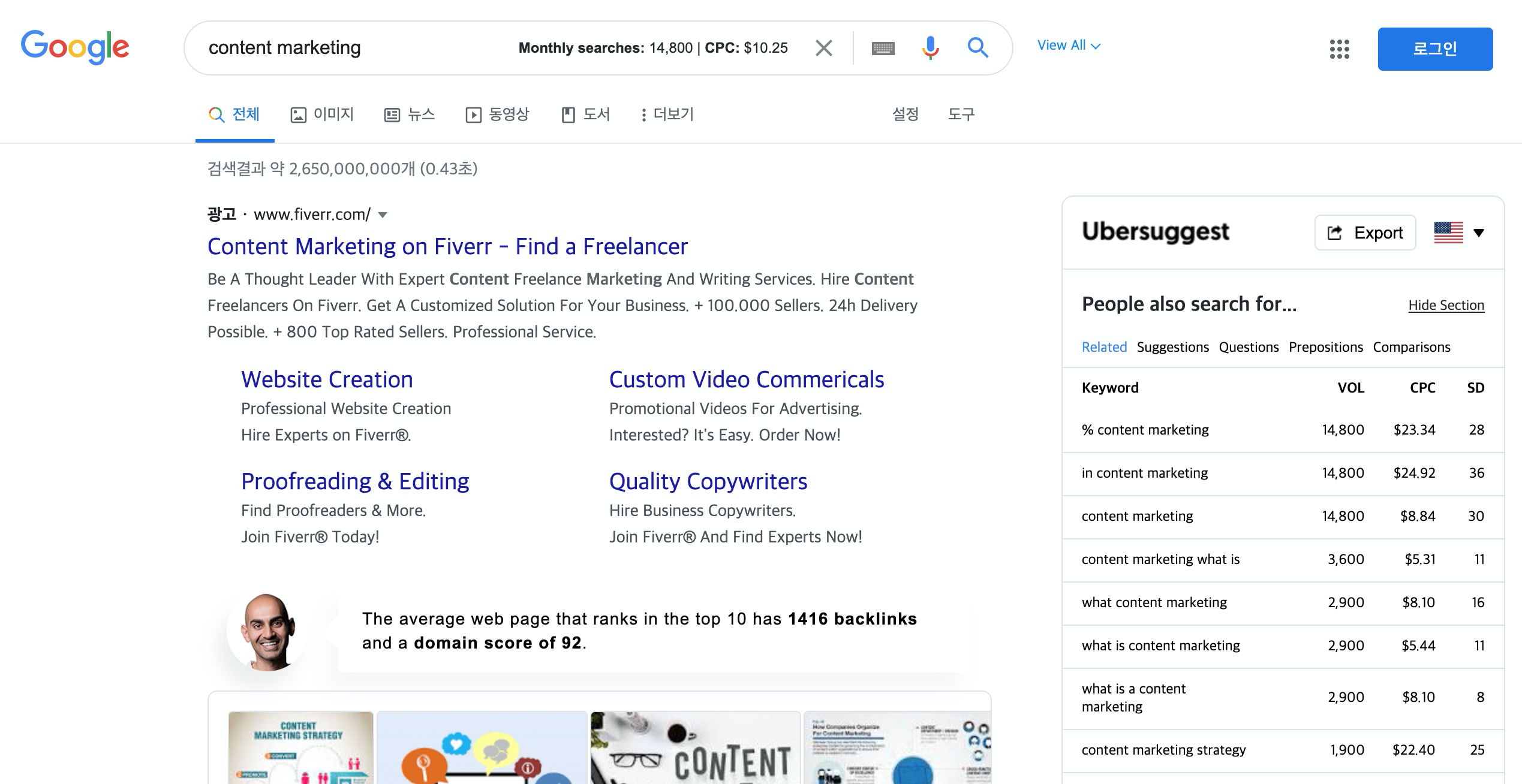Switch to the Comparisons tab

1412,347
